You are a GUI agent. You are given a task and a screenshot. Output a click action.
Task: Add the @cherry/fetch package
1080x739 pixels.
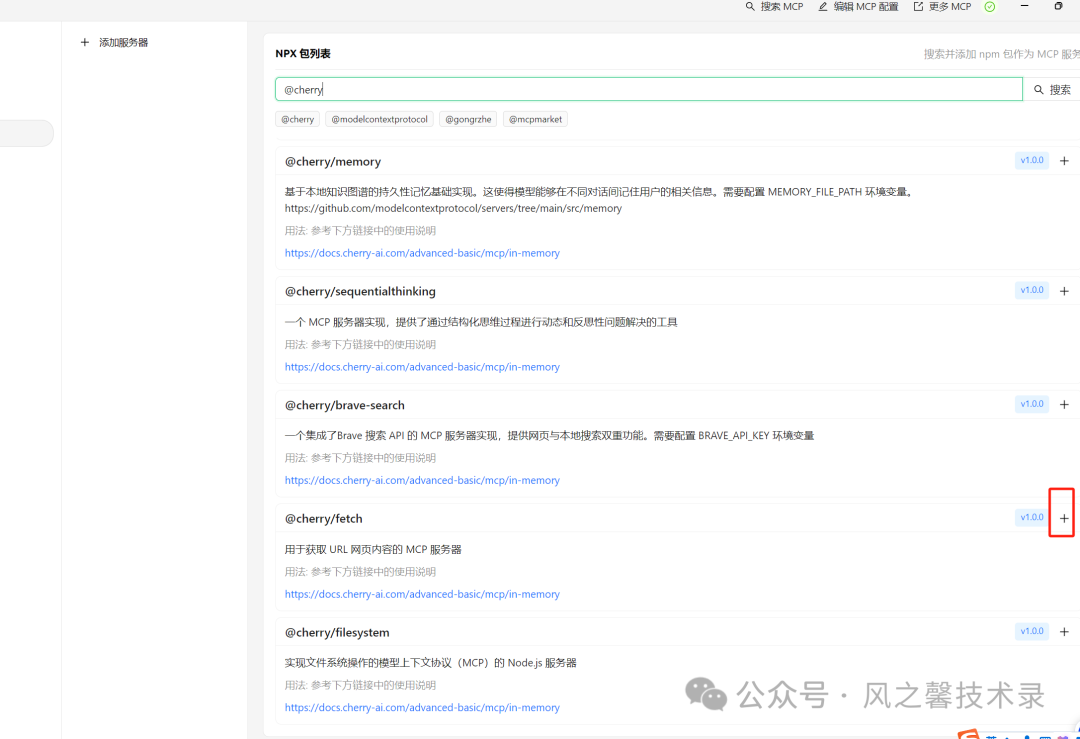tap(1064, 518)
